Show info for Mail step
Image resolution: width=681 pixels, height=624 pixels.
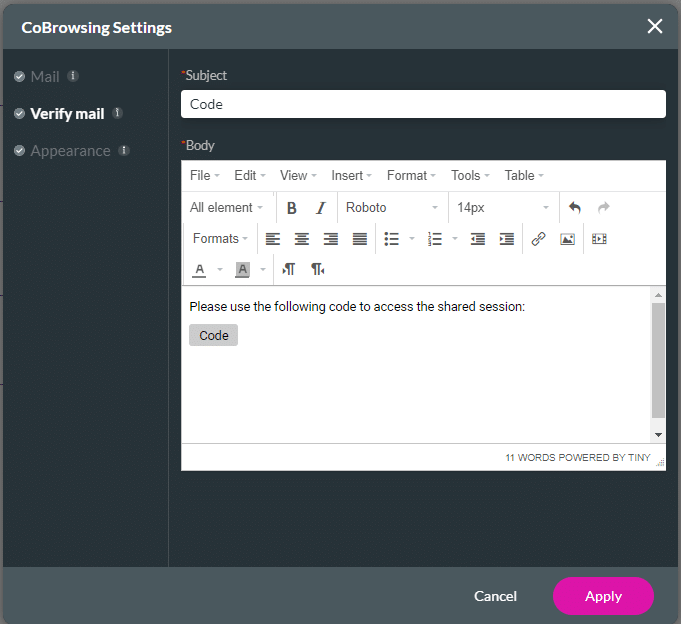(73, 76)
